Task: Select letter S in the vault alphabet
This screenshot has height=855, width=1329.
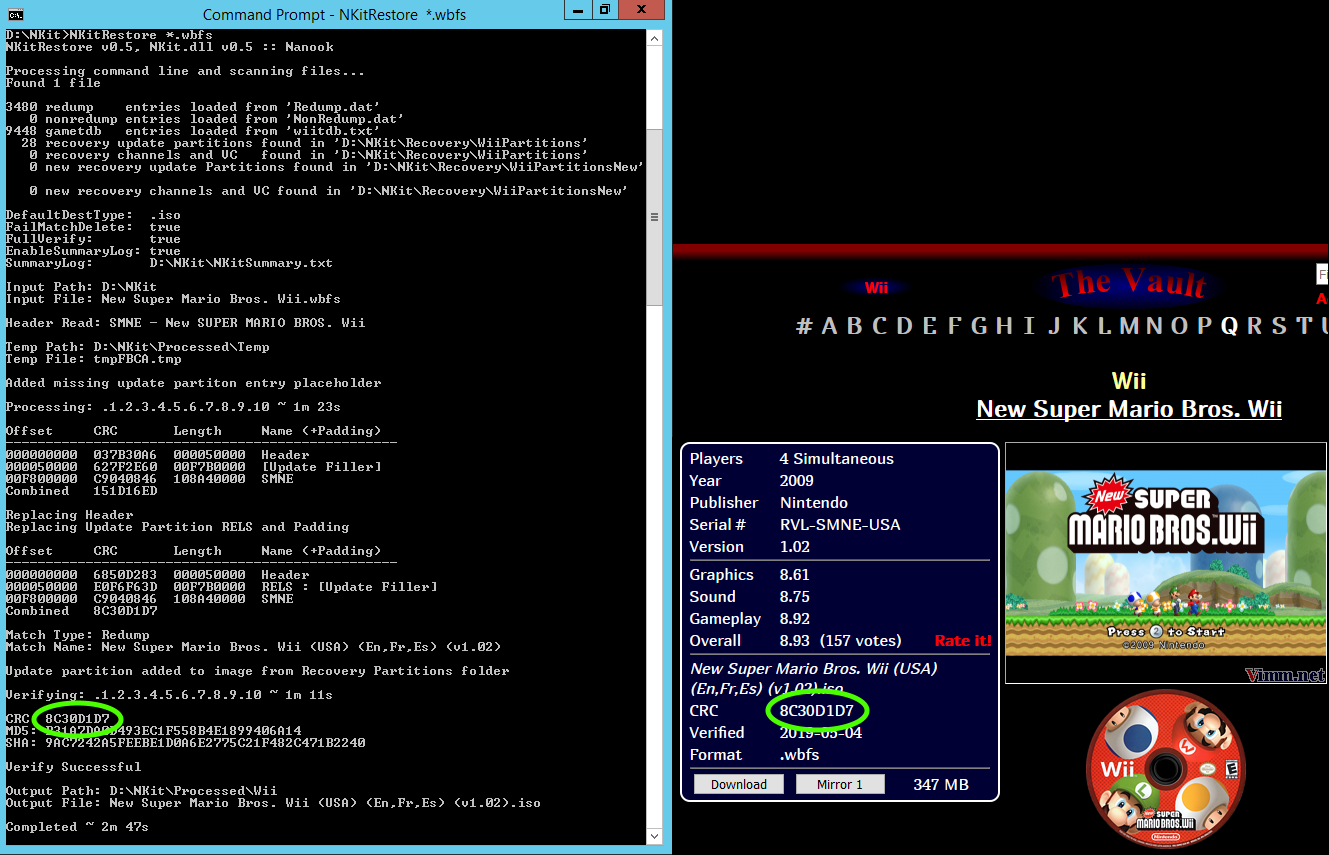Action: coord(1280,326)
